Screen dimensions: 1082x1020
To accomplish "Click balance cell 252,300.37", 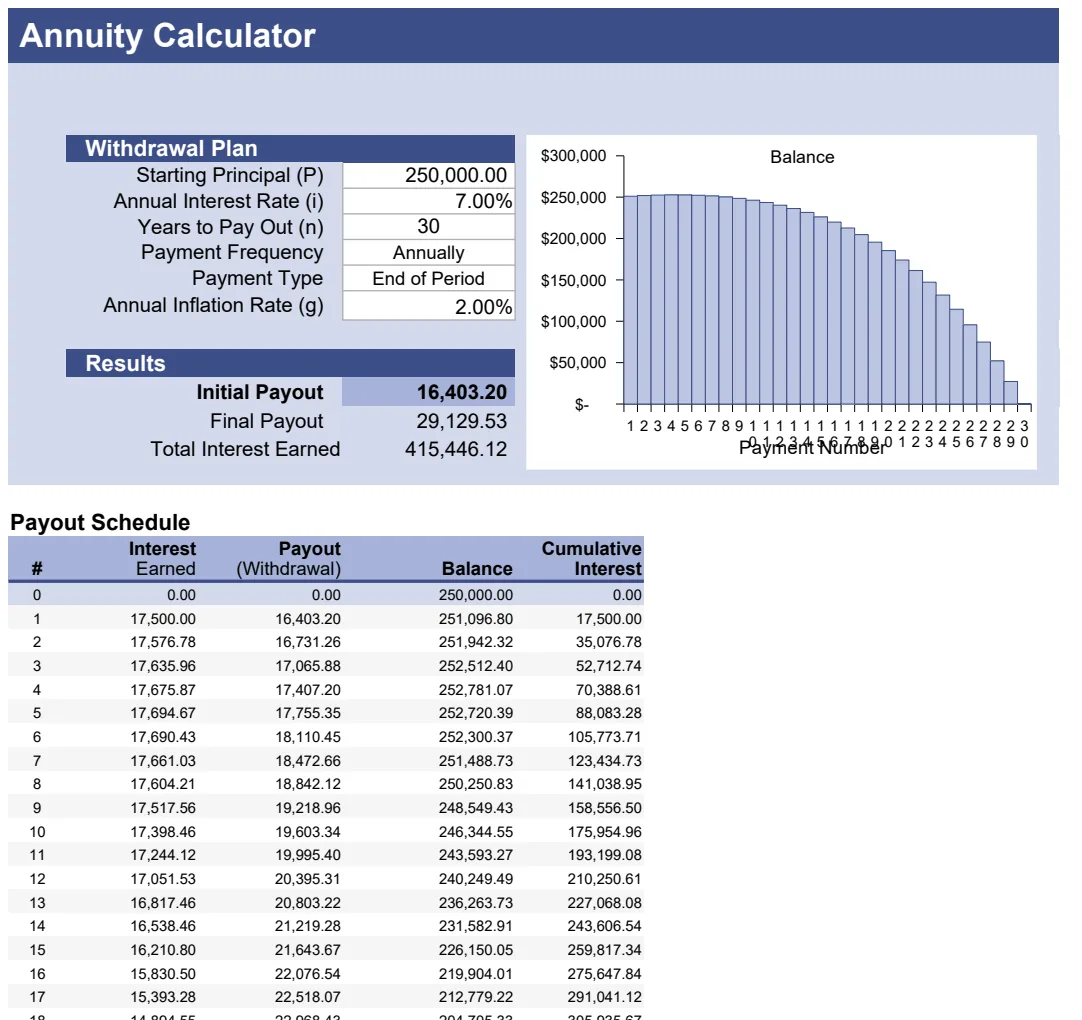I will pyautogui.click(x=475, y=737).
